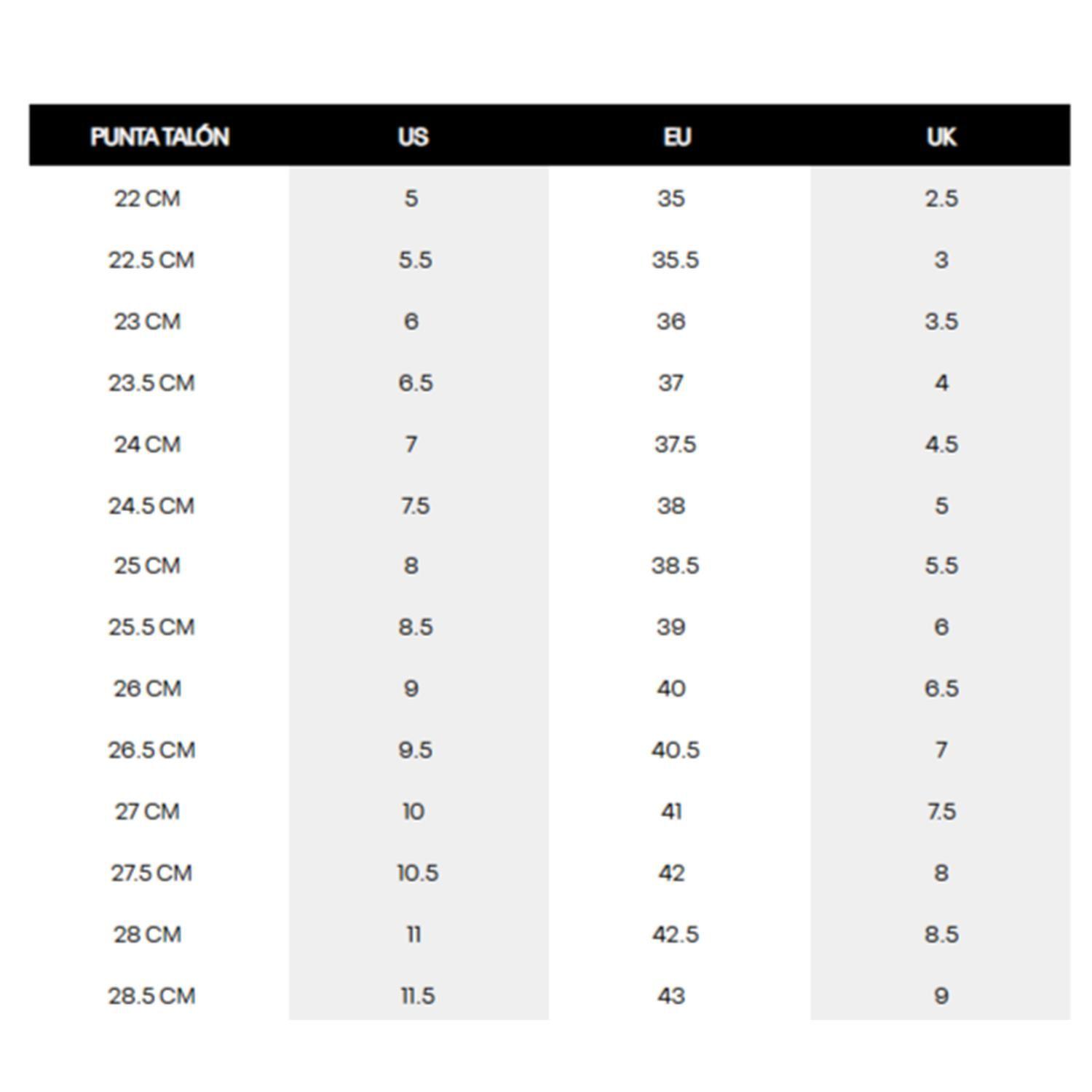
Task: Select US size 9.5 cell
Action: pos(415,750)
